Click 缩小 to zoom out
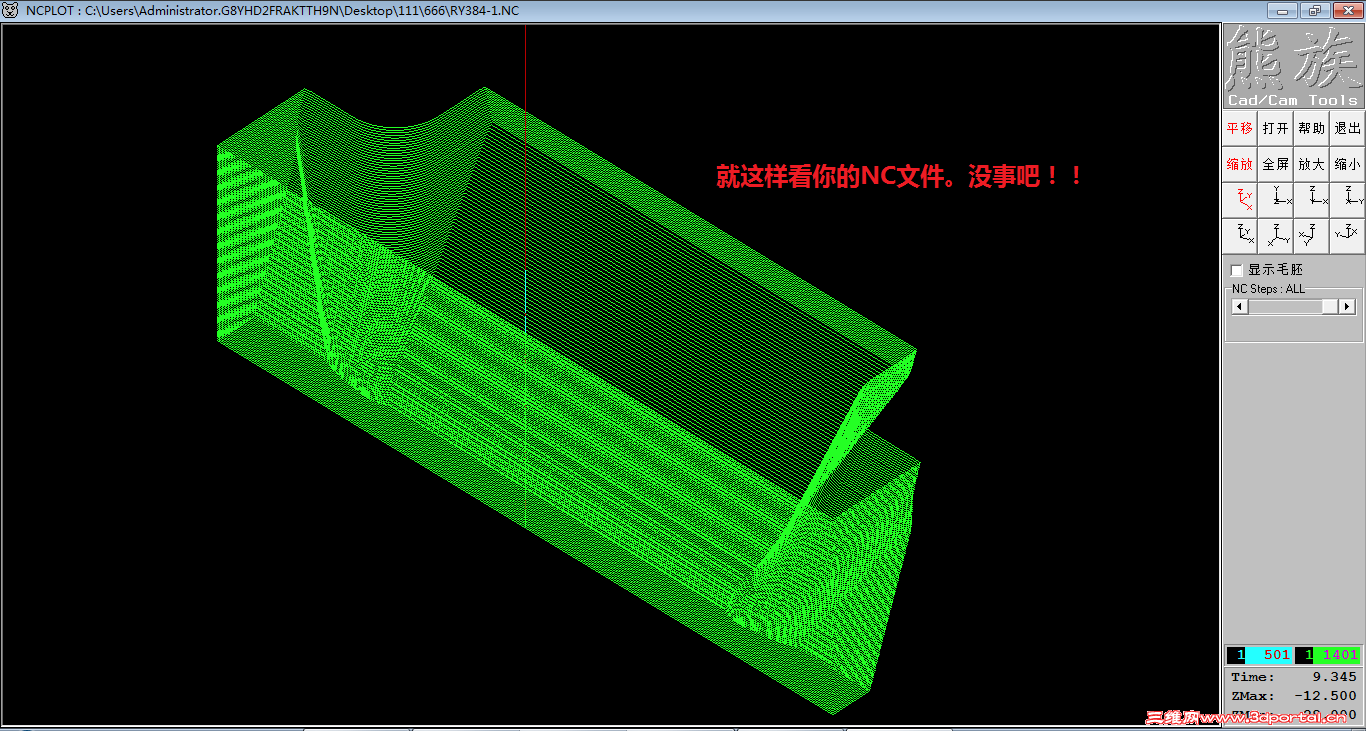The height and width of the screenshot is (731, 1366). click(1348, 164)
